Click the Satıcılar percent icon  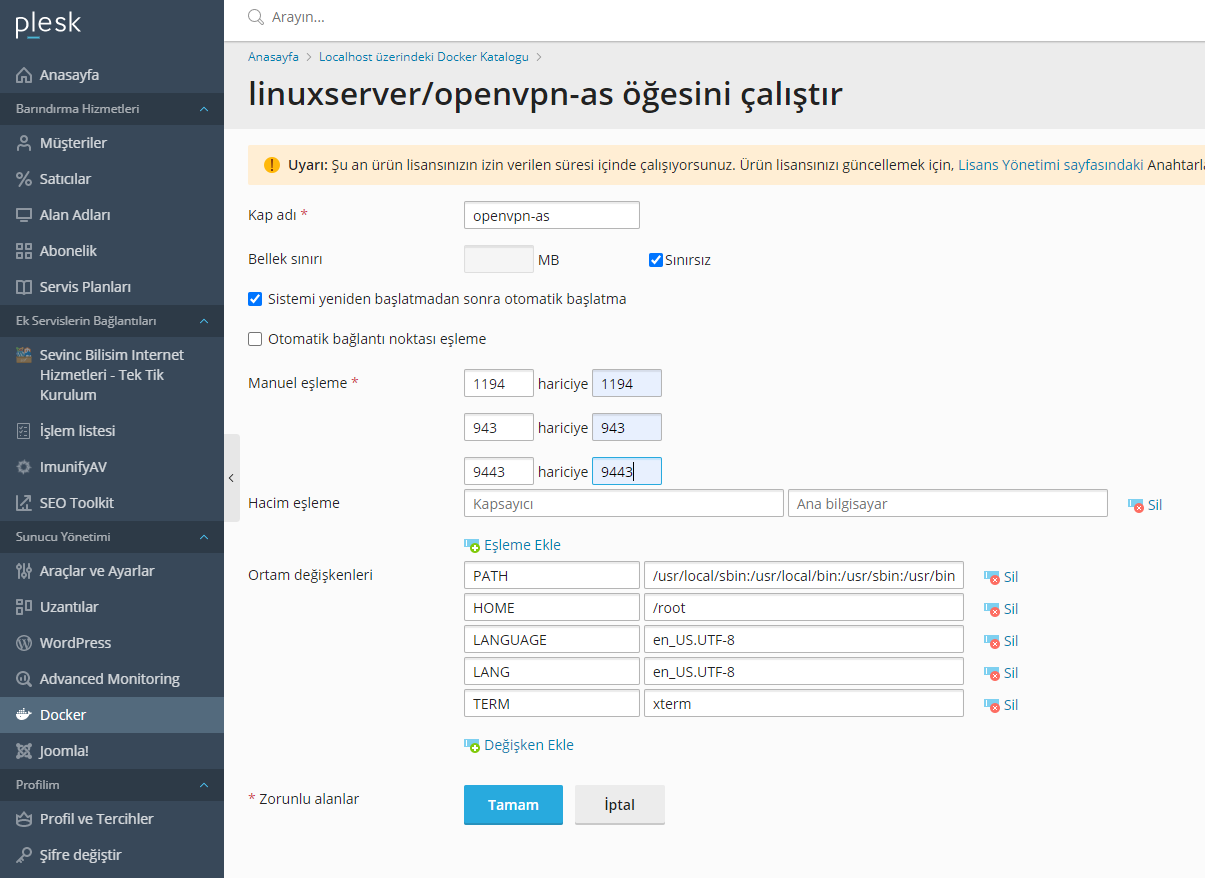24,179
